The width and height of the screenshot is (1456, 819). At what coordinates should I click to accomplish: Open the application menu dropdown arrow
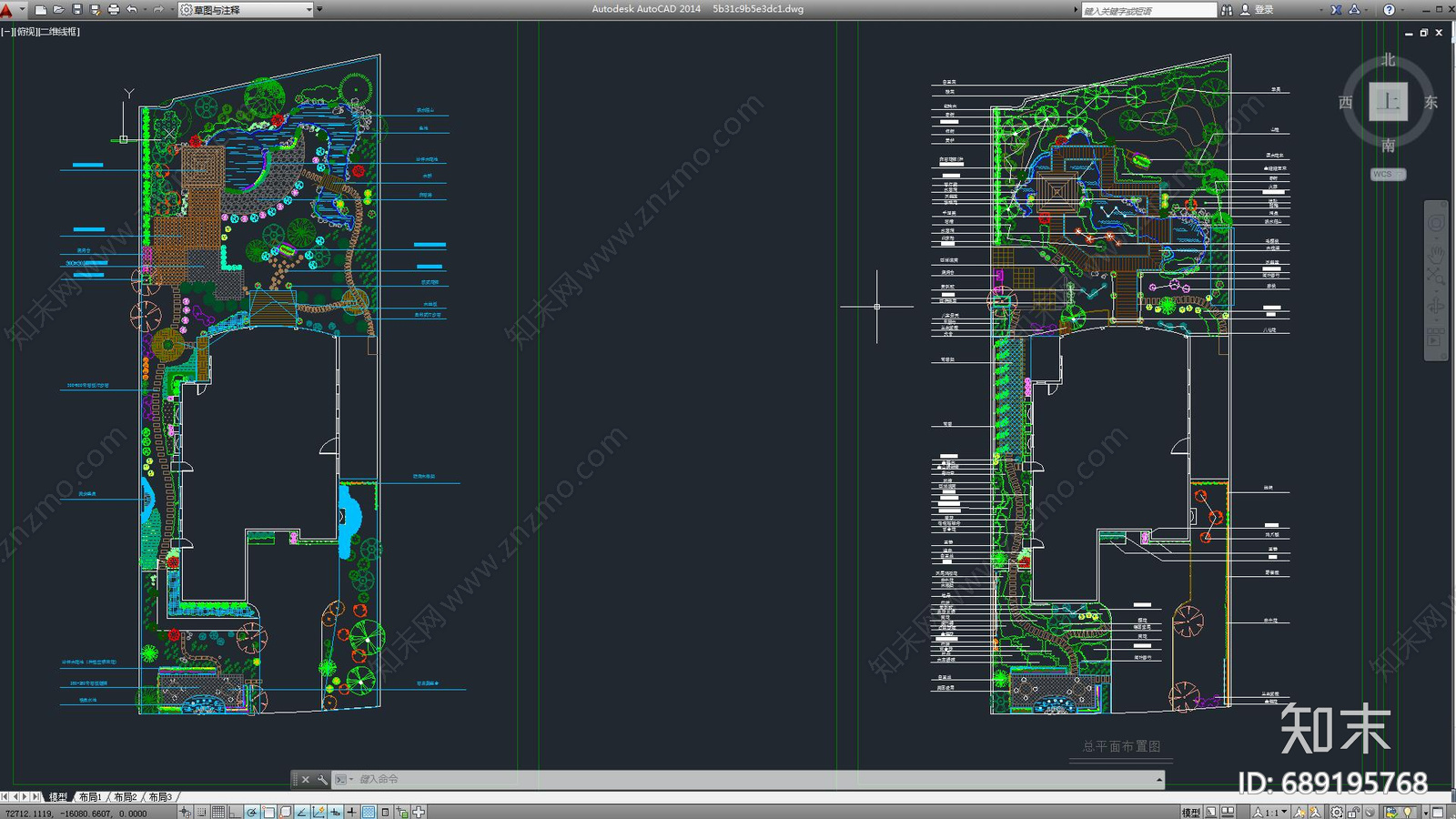tap(23, 9)
